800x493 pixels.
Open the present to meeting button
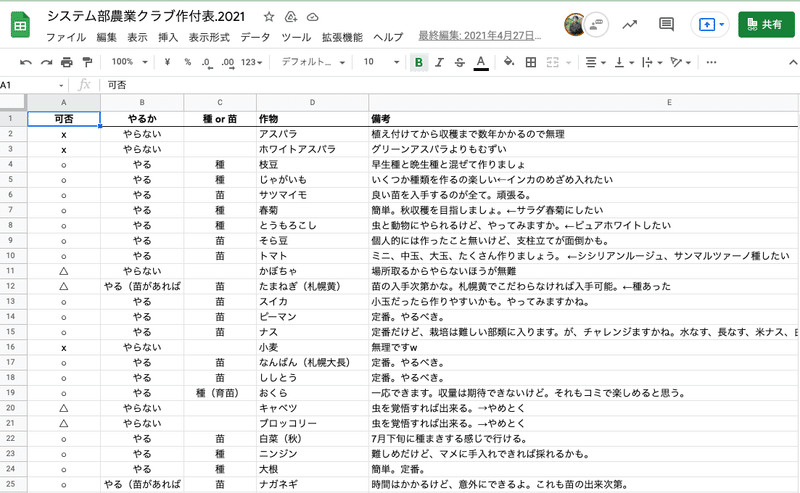[709, 24]
